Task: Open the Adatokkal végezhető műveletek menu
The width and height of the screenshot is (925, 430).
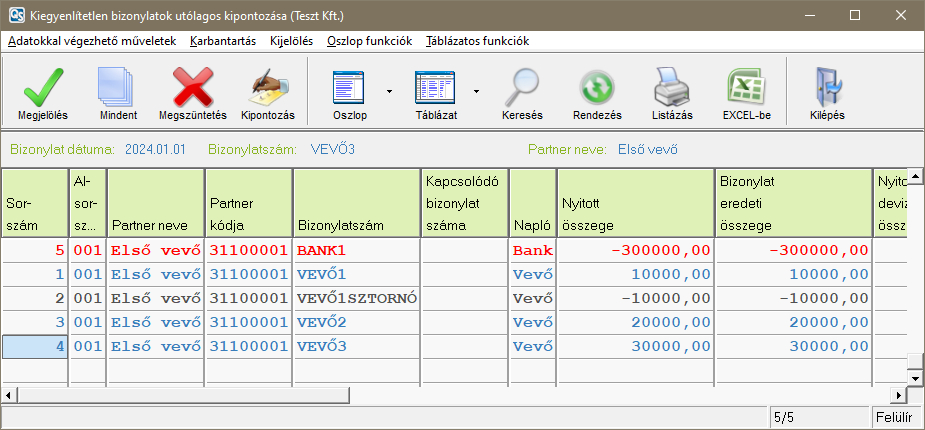Action: click(x=92, y=41)
